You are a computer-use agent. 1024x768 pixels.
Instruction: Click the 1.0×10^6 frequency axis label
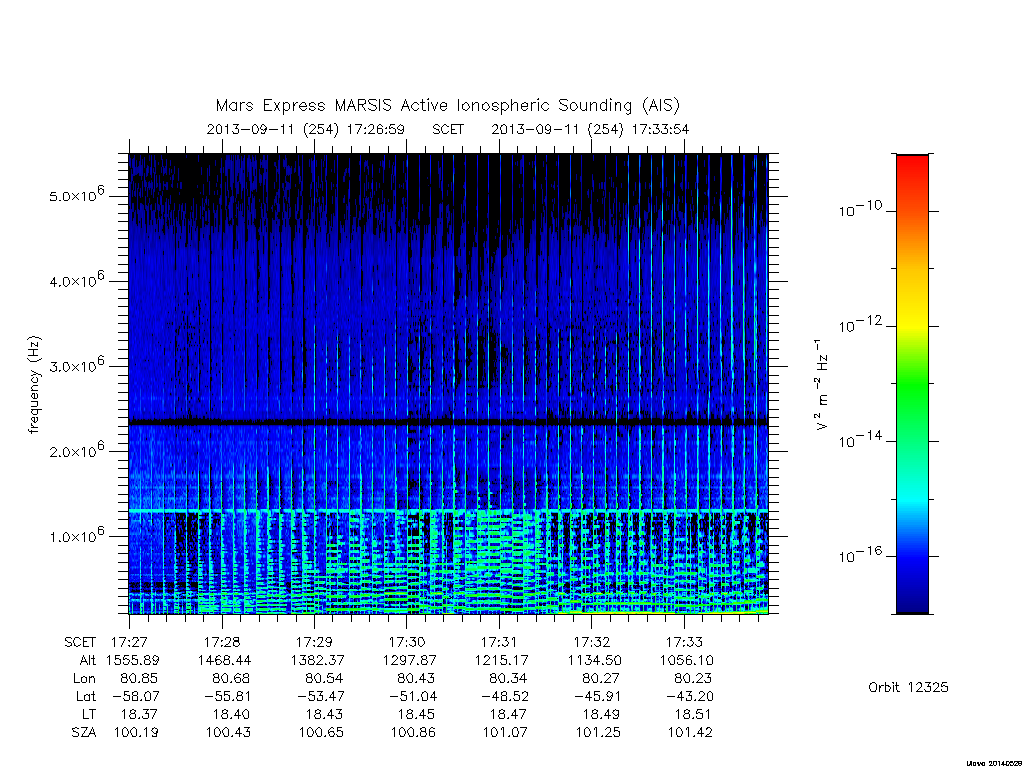pyautogui.click(x=76, y=535)
